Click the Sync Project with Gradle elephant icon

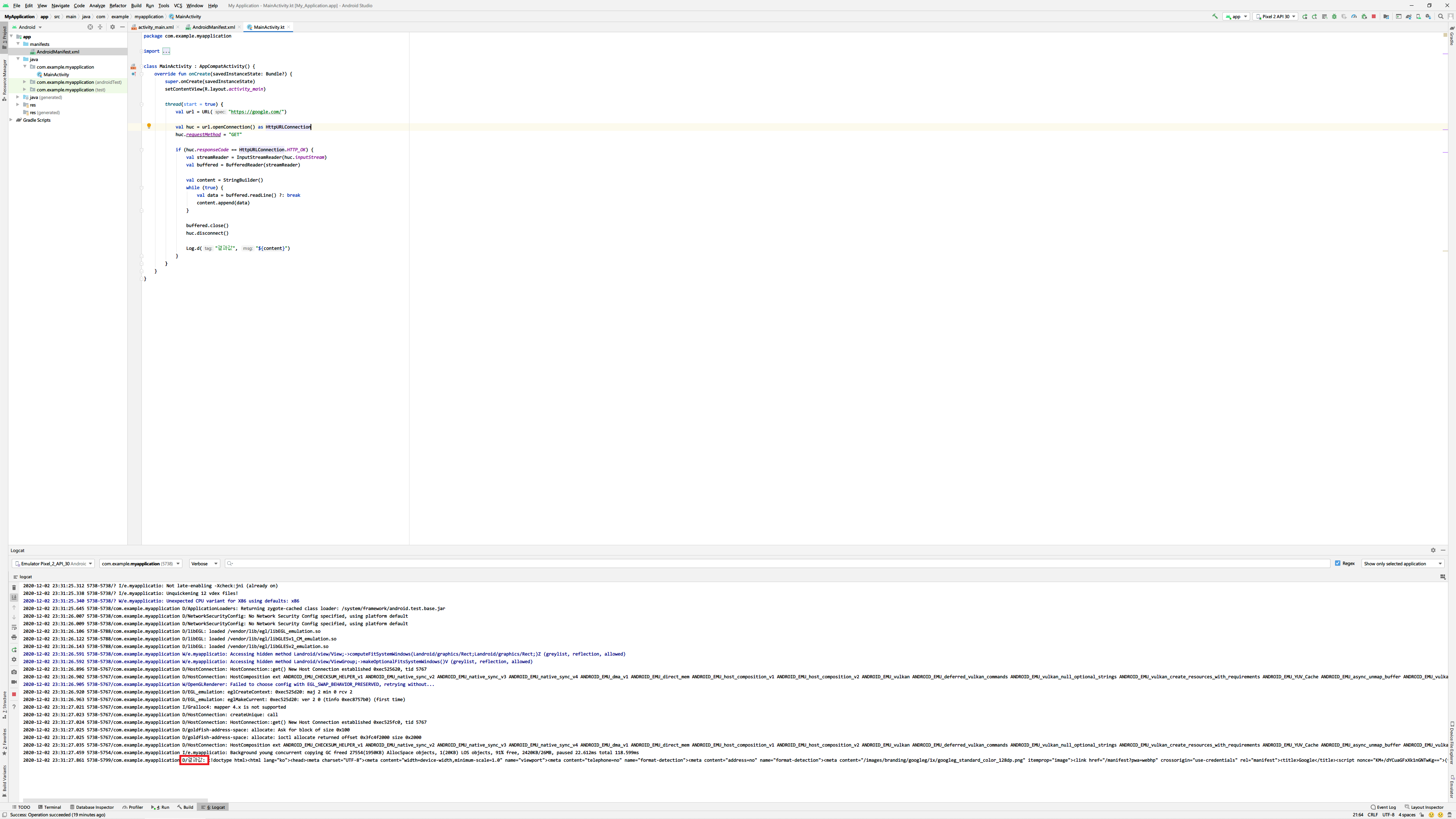[x=1409, y=16]
